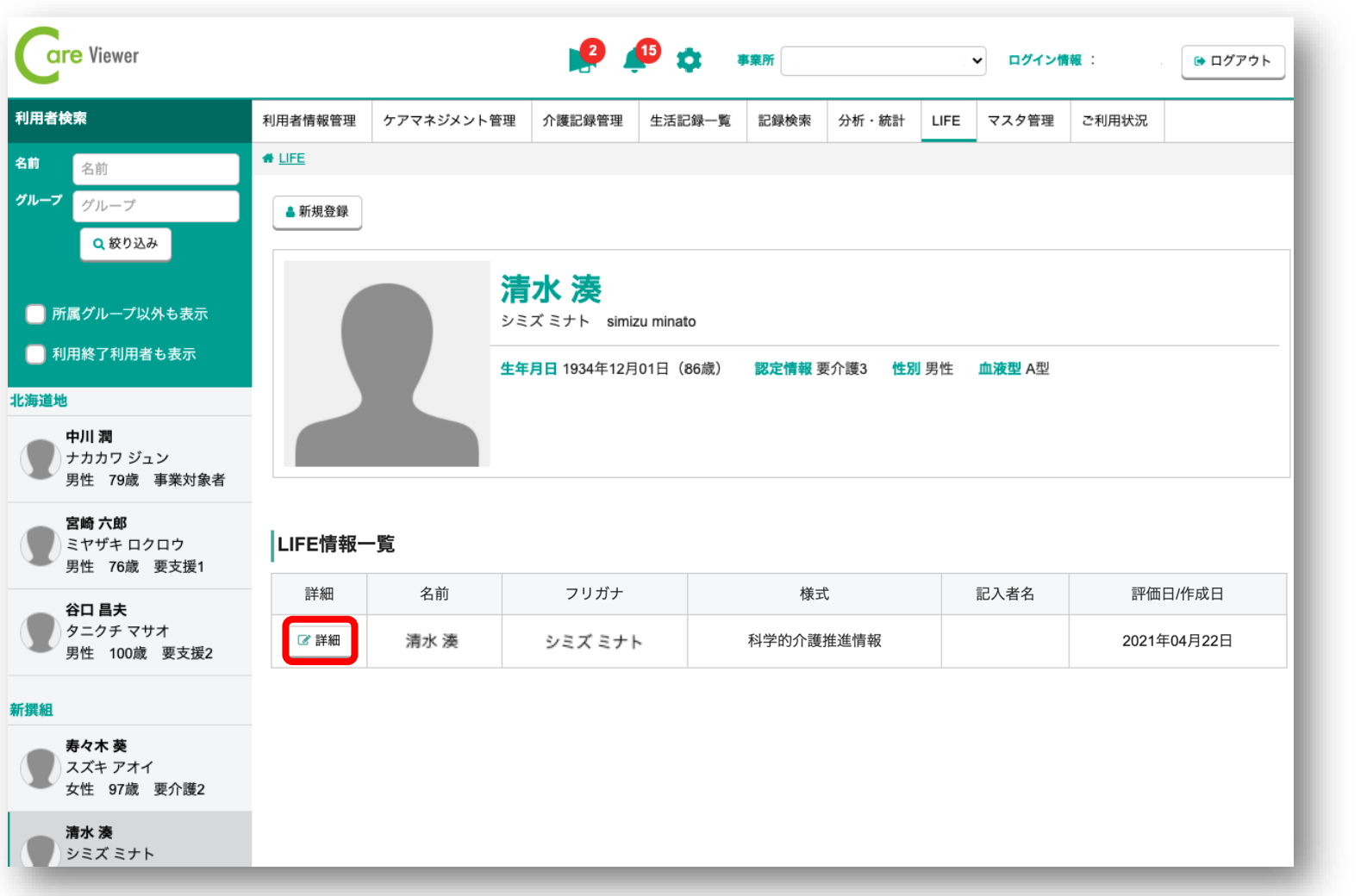1367x896 pixels.
Task: Click 宮崎 六郎 avatar icon
Action: [40, 545]
